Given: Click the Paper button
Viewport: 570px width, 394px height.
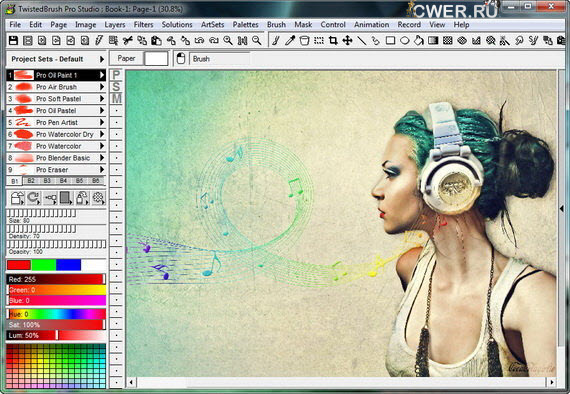Looking at the screenshot, I should point(126,59).
